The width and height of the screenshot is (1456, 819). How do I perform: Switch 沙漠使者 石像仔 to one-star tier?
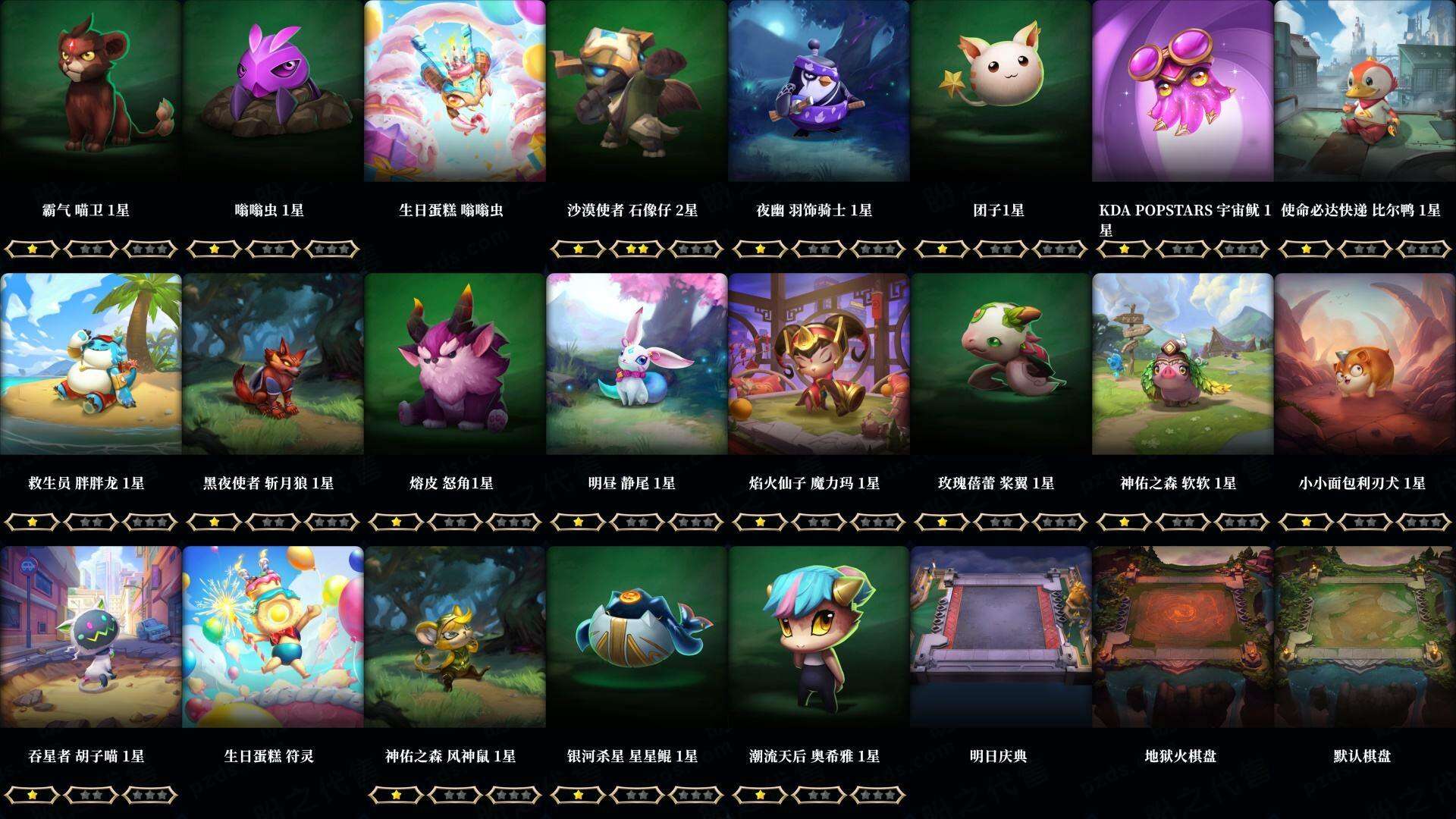(x=578, y=249)
